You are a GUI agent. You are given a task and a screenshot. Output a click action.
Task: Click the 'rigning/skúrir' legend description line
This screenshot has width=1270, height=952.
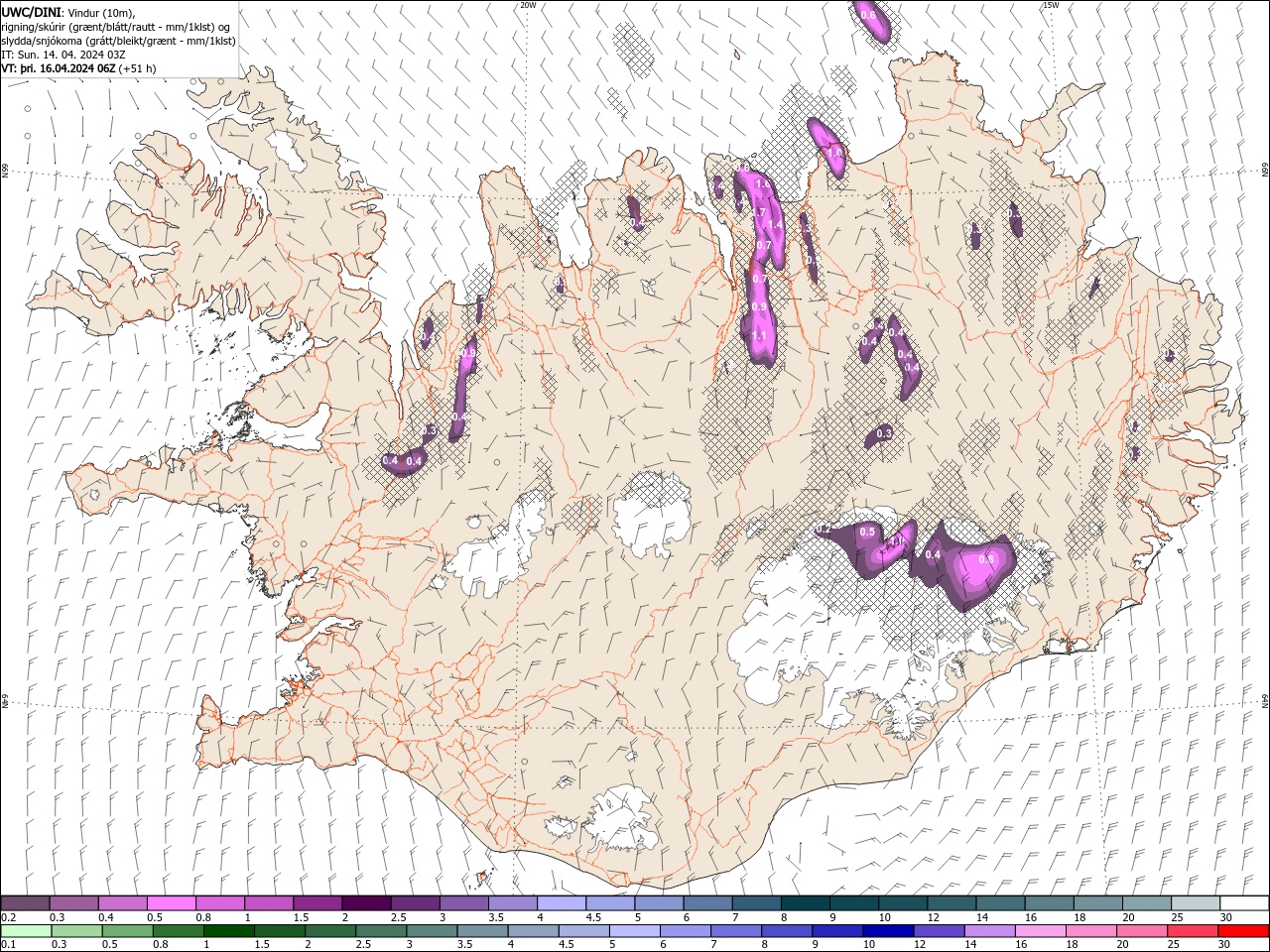(116, 27)
